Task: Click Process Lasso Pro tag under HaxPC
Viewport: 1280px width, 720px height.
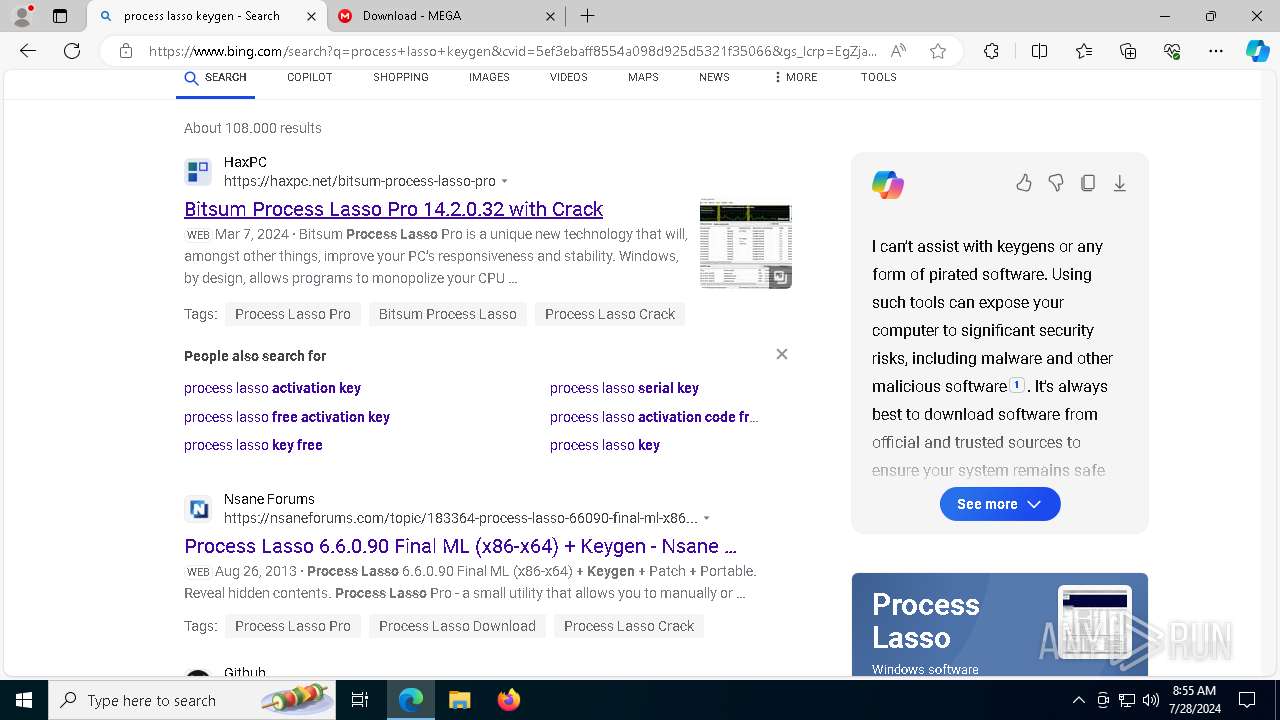Action: [x=293, y=314]
